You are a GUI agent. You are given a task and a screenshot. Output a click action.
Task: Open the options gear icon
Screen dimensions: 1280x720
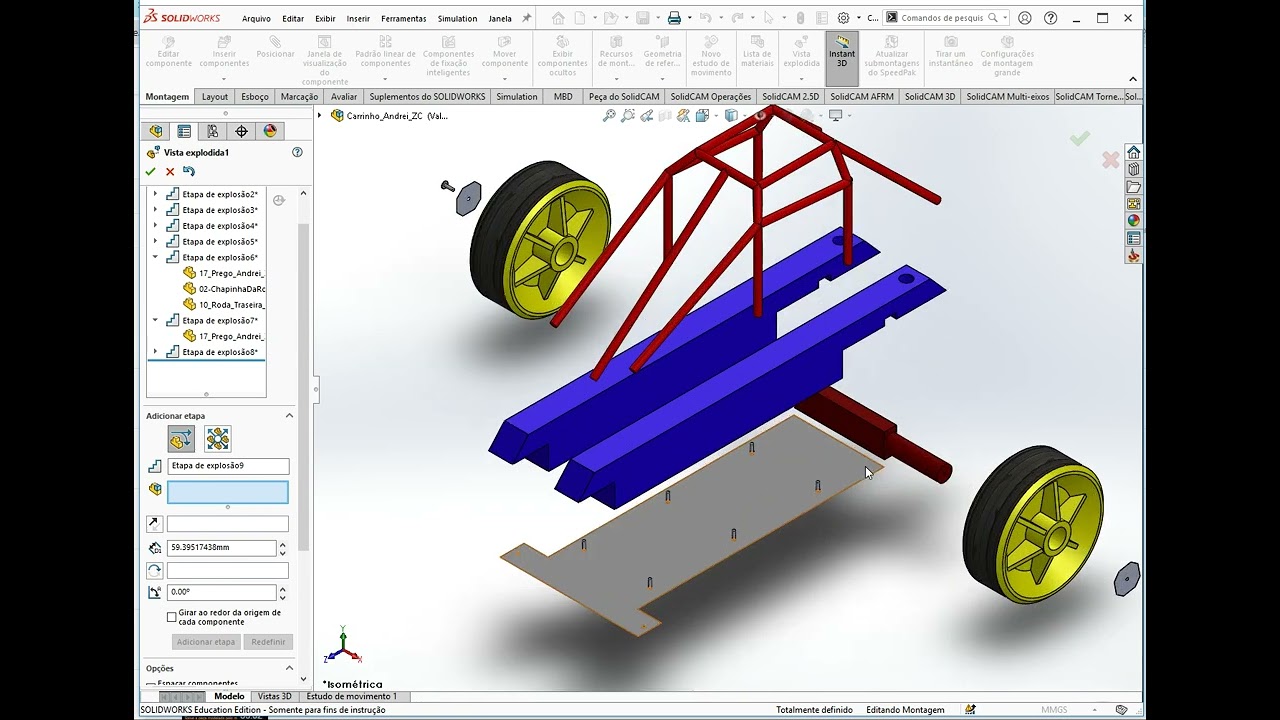pos(843,18)
